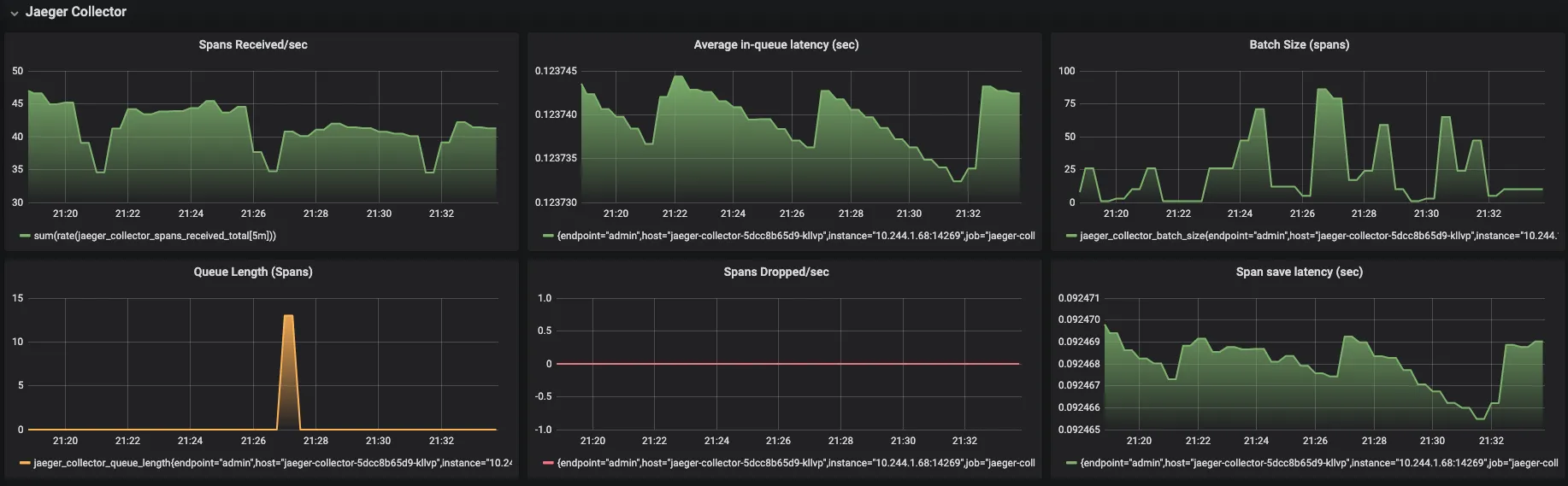Viewport: 1568px width, 486px height.
Task: Toggle the sum(rate(jaeger_collector_spans_received_total[5m])) legend series
Action: (155, 236)
